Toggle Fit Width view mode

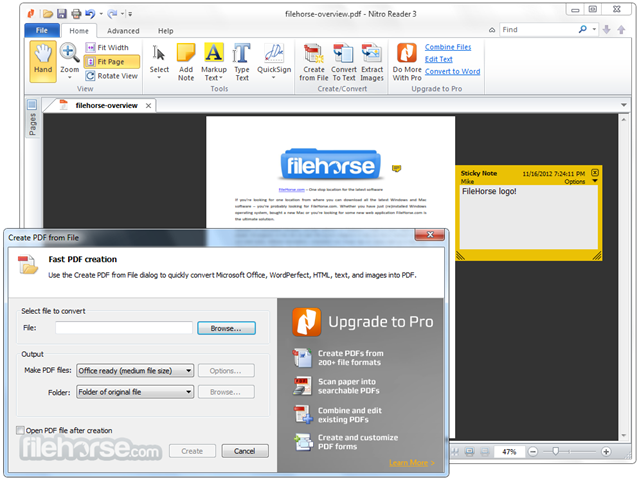click(x=108, y=48)
